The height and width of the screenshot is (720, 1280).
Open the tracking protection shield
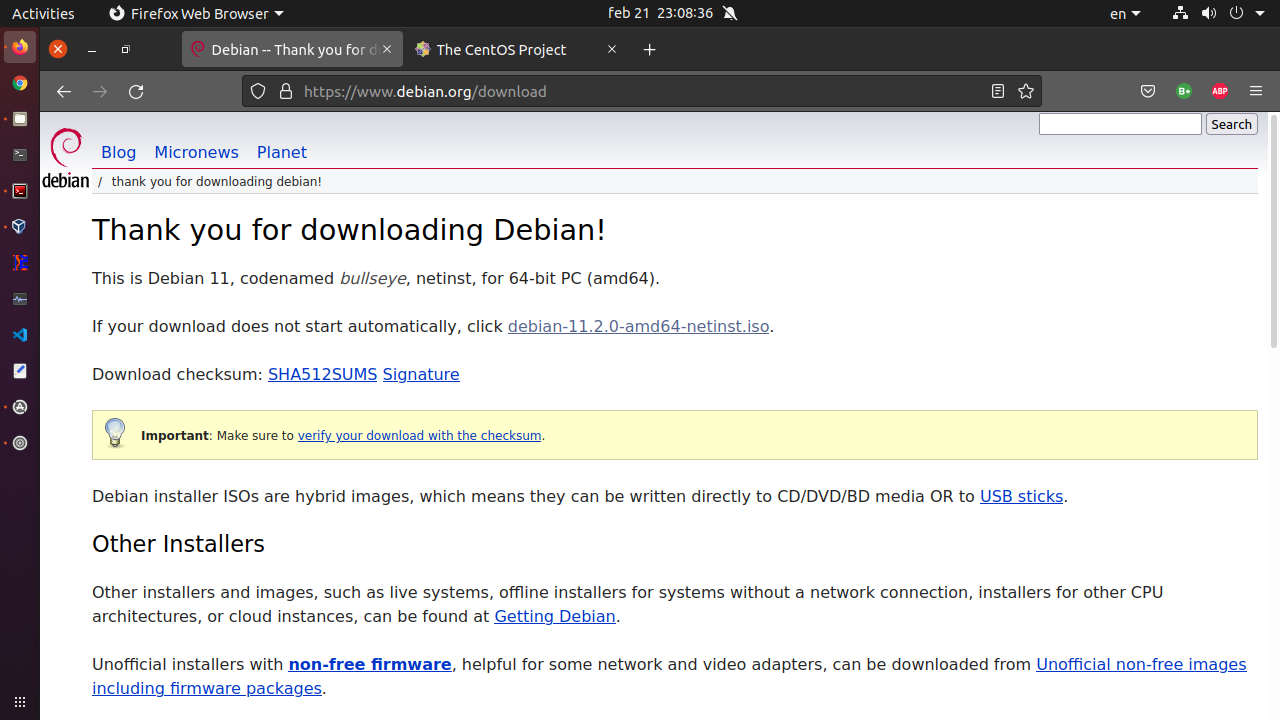(x=258, y=91)
